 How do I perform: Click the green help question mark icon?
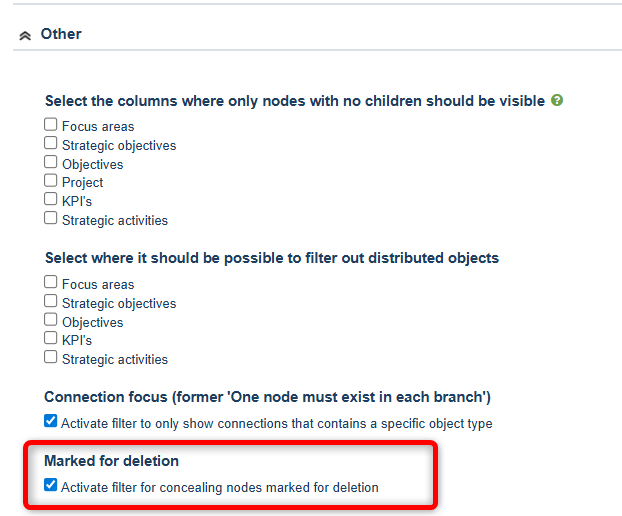[x=557, y=101]
